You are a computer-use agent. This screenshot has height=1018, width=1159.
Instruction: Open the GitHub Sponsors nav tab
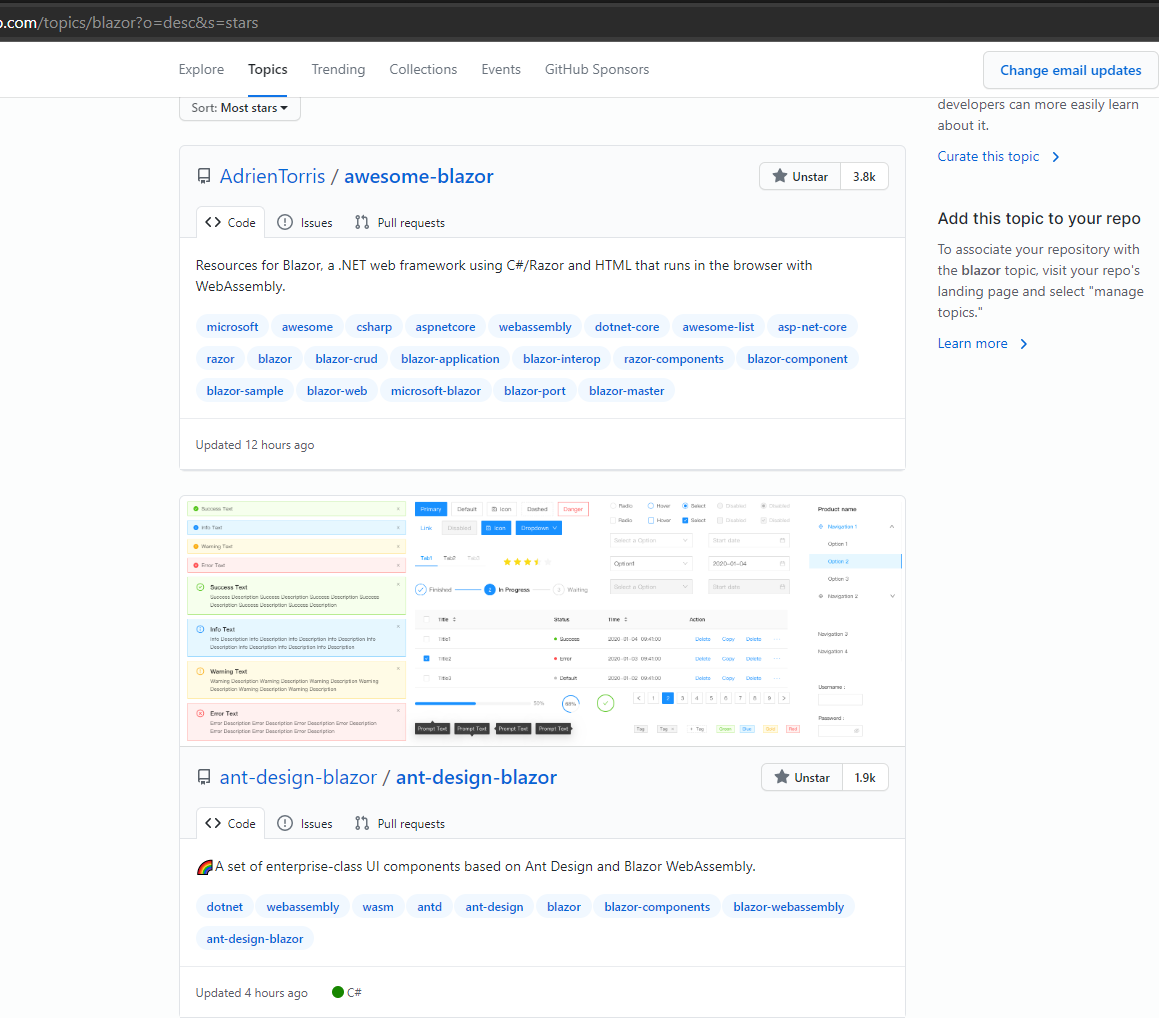coord(597,69)
